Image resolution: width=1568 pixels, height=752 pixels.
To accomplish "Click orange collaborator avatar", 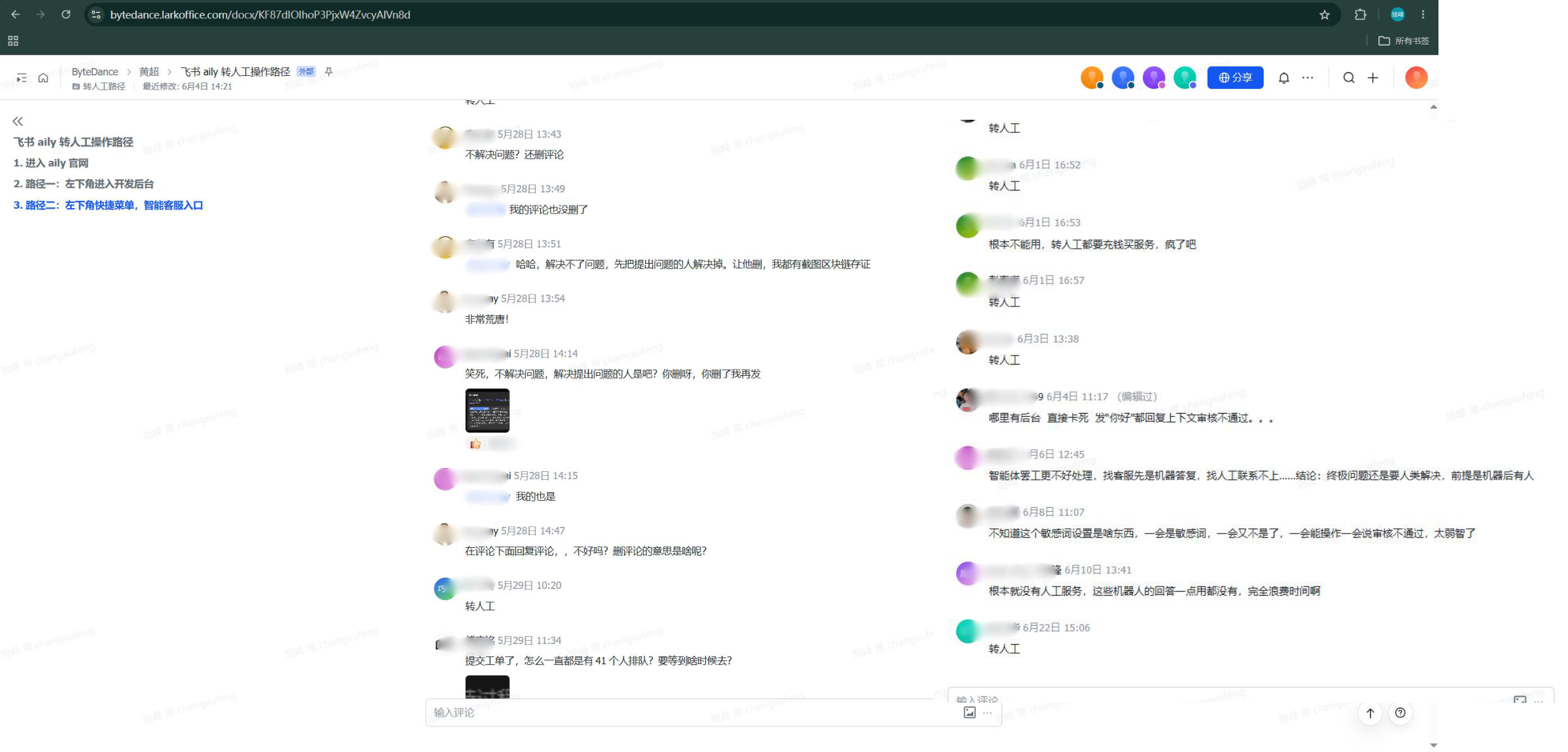I will 1092,78.
